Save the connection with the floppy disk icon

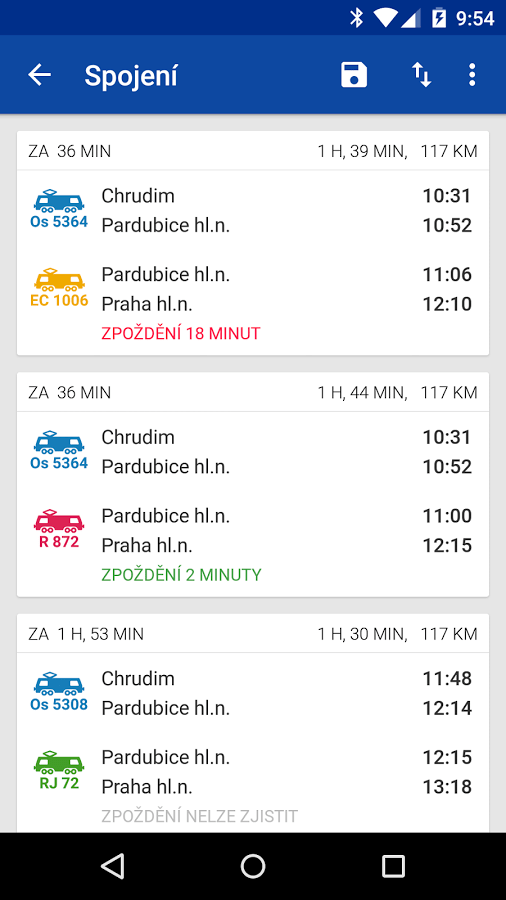click(354, 75)
